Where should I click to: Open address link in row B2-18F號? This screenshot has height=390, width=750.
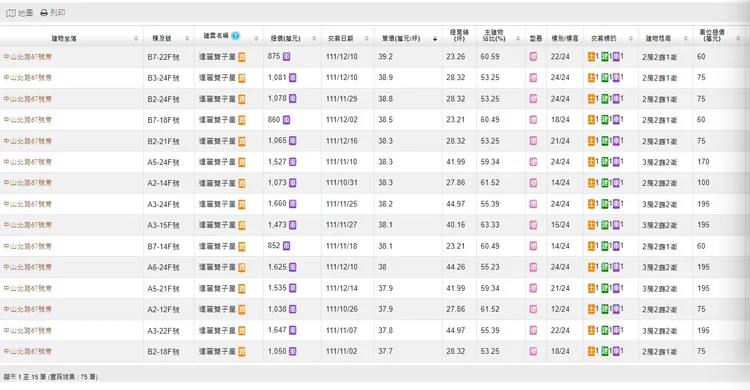pyautogui.click(x=27, y=351)
